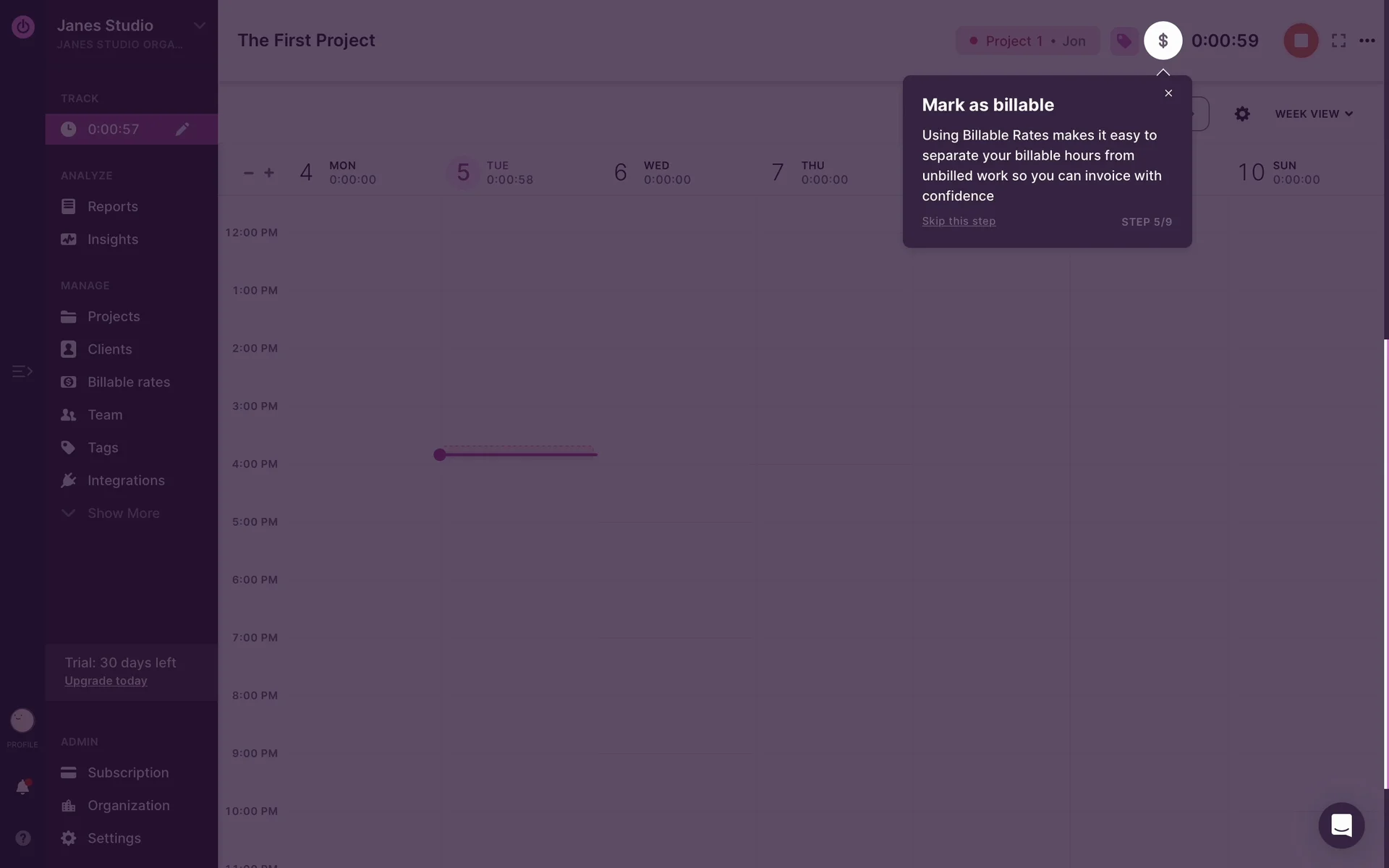This screenshot has width=1389, height=868.
Task: Close the Mark as billable tooltip
Action: [x=1168, y=93]
